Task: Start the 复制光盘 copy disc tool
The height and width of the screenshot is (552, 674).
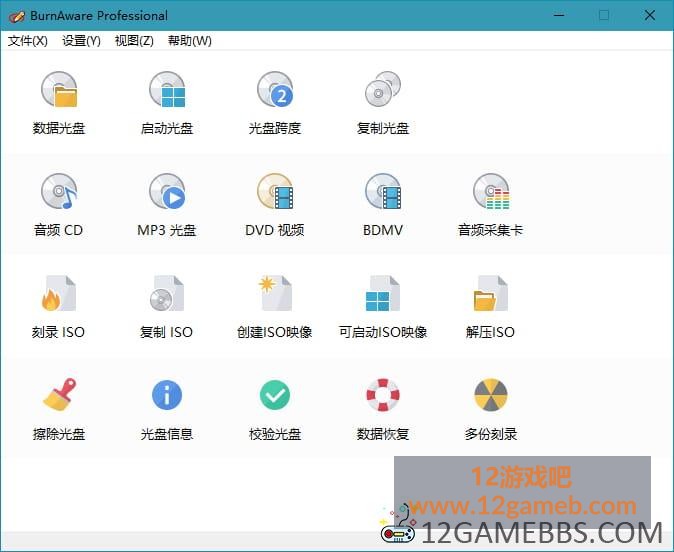Action: [x=383, y=103]
